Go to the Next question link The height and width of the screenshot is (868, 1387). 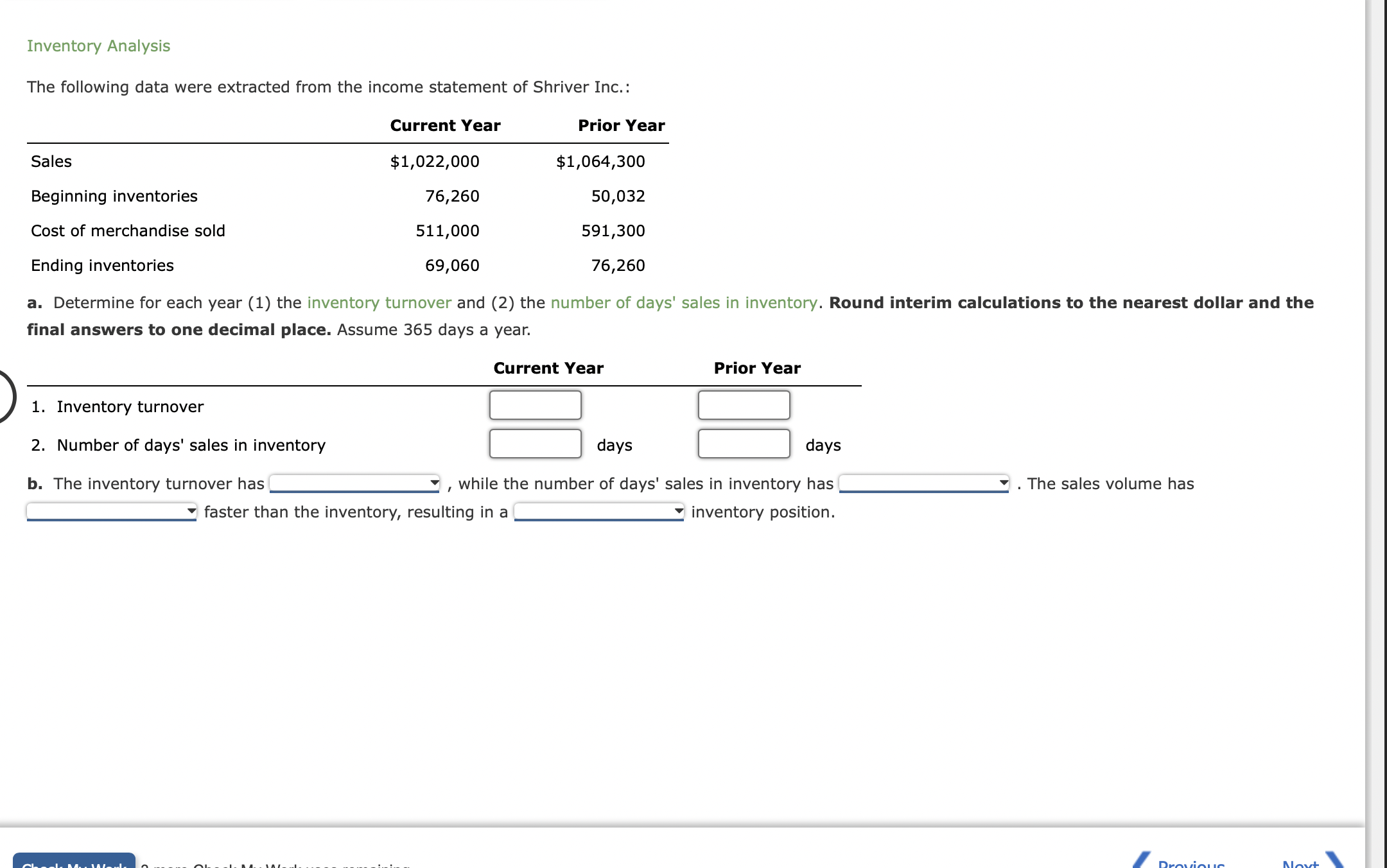(1300, 864)
